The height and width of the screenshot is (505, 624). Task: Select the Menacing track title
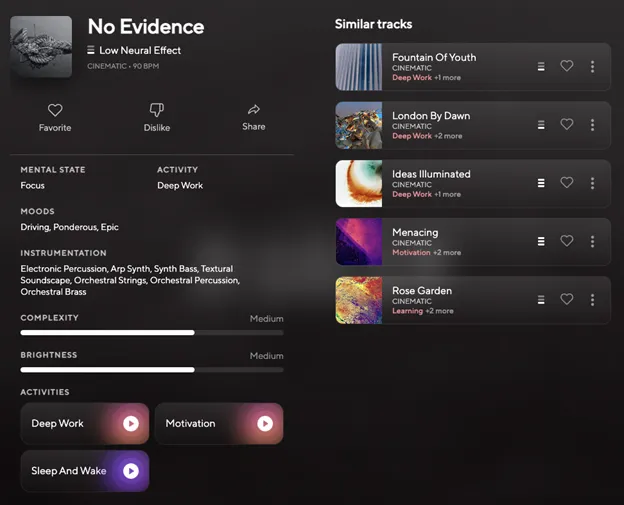pos(415,232)
